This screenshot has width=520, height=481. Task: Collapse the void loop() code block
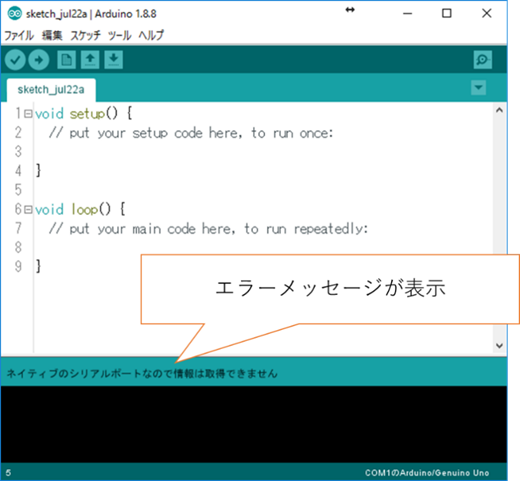click(x=28, y=210)
